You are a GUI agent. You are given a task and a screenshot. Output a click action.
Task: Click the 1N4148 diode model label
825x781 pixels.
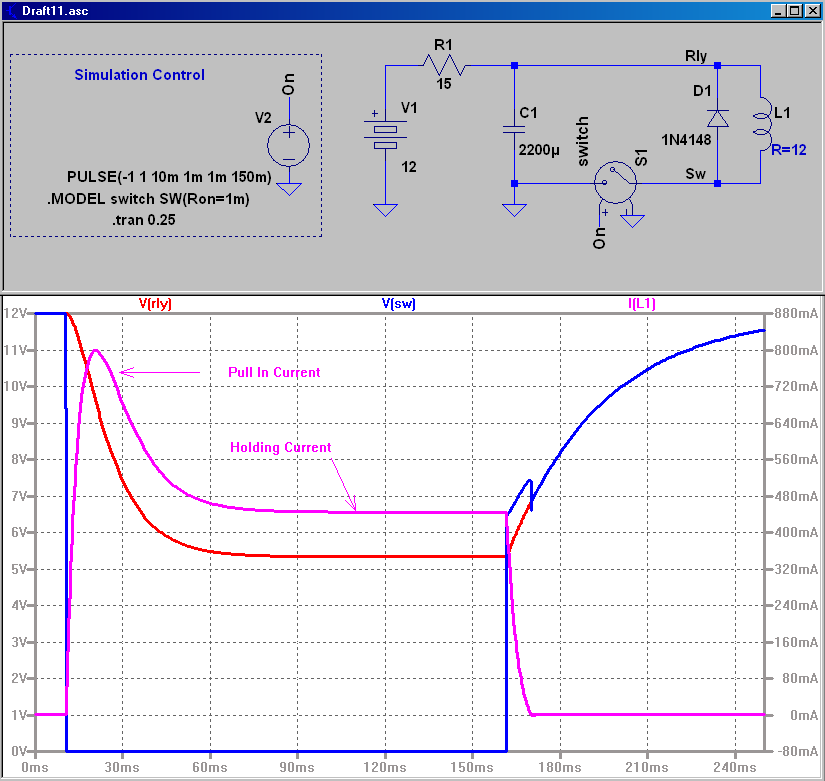point(686,140)
